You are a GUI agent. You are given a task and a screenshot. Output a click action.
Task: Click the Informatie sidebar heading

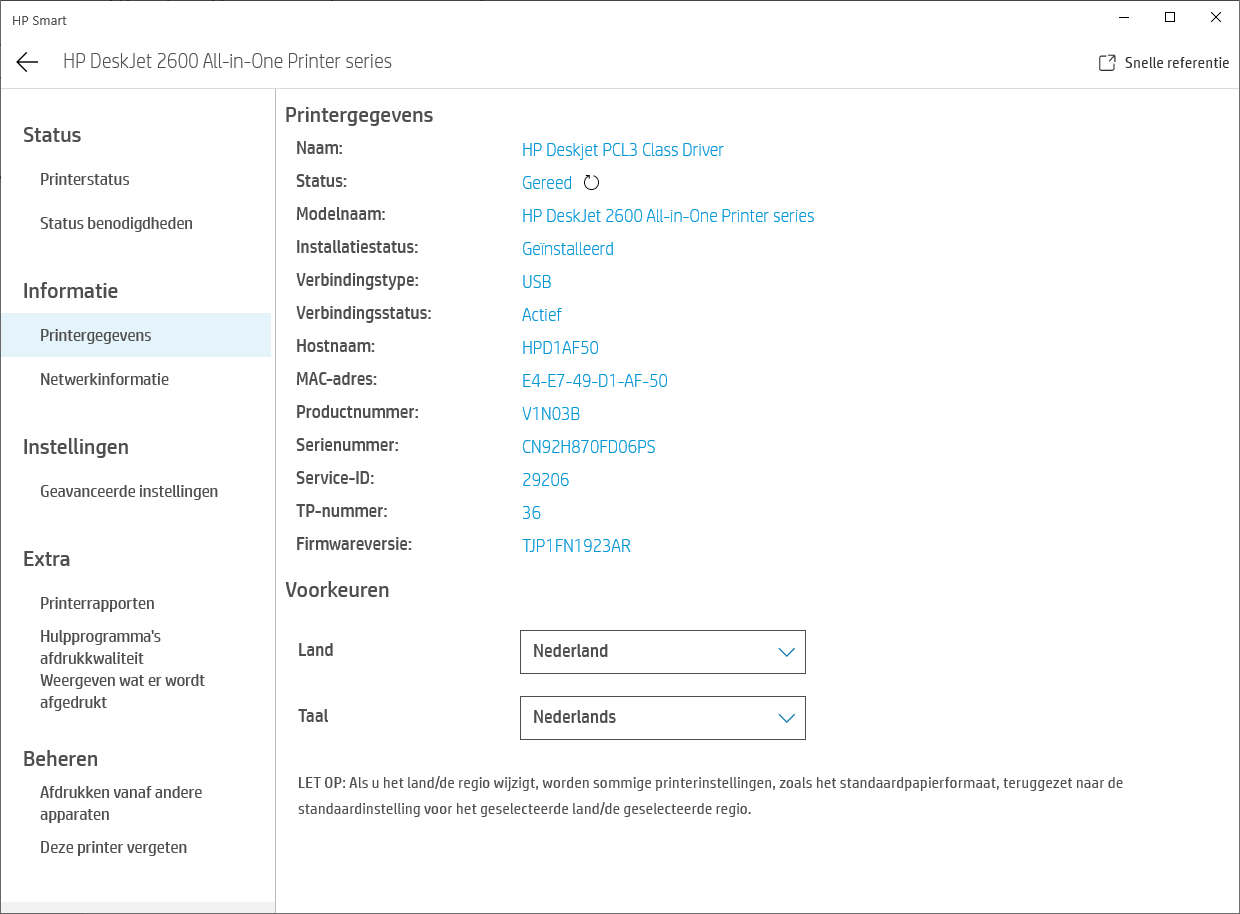pyautogui.click(x=70, y=291)
